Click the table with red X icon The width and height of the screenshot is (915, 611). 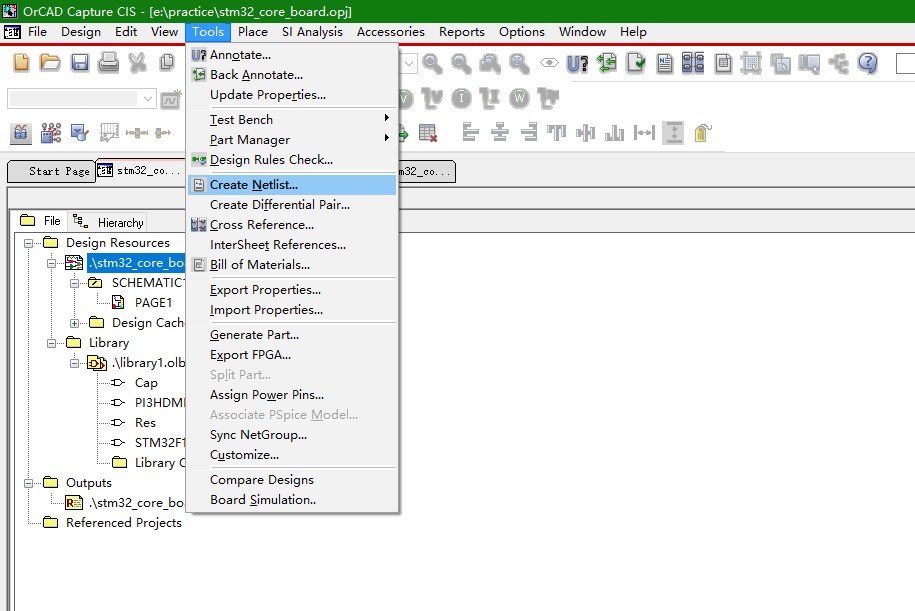(x=428, y=133)
